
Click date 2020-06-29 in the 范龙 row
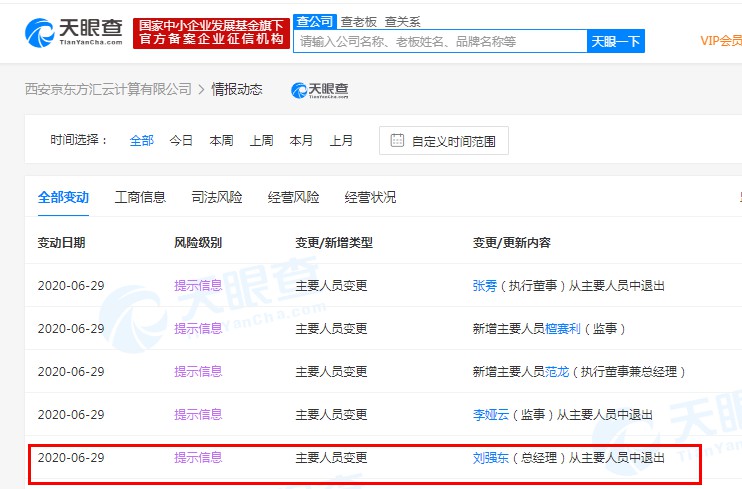71,372
